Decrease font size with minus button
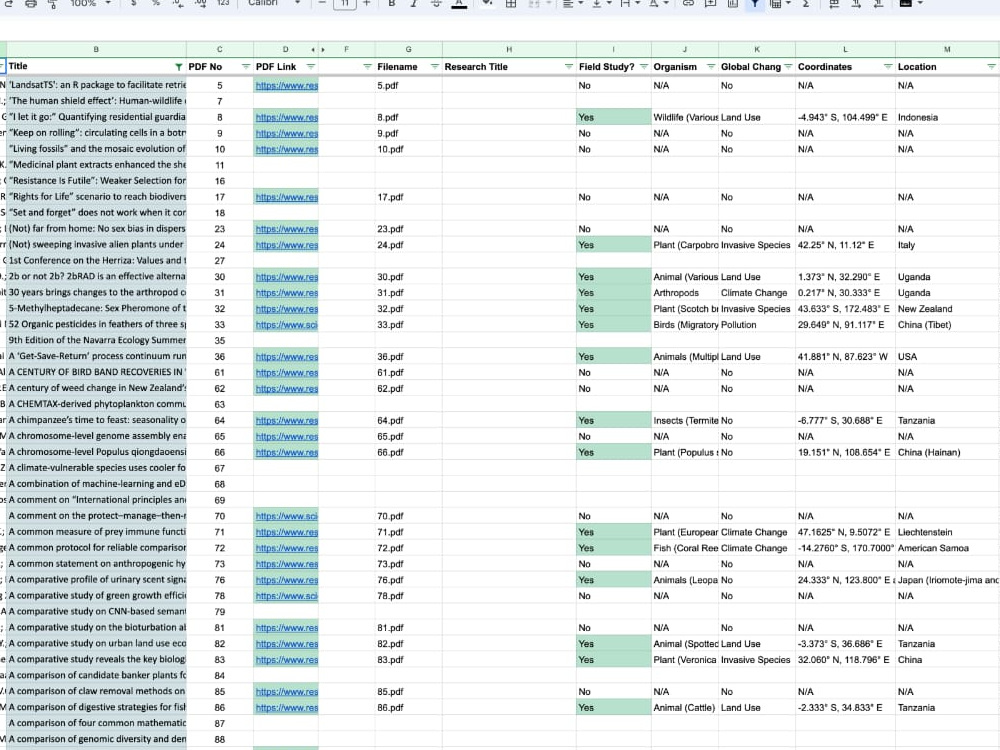 pos(322,4)
